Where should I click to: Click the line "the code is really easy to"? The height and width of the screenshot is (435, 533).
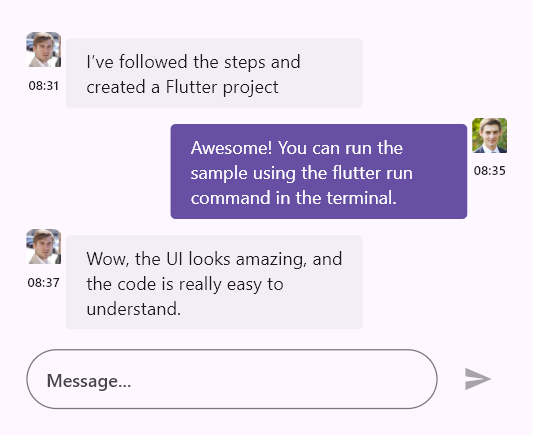(x=185, y=284)
